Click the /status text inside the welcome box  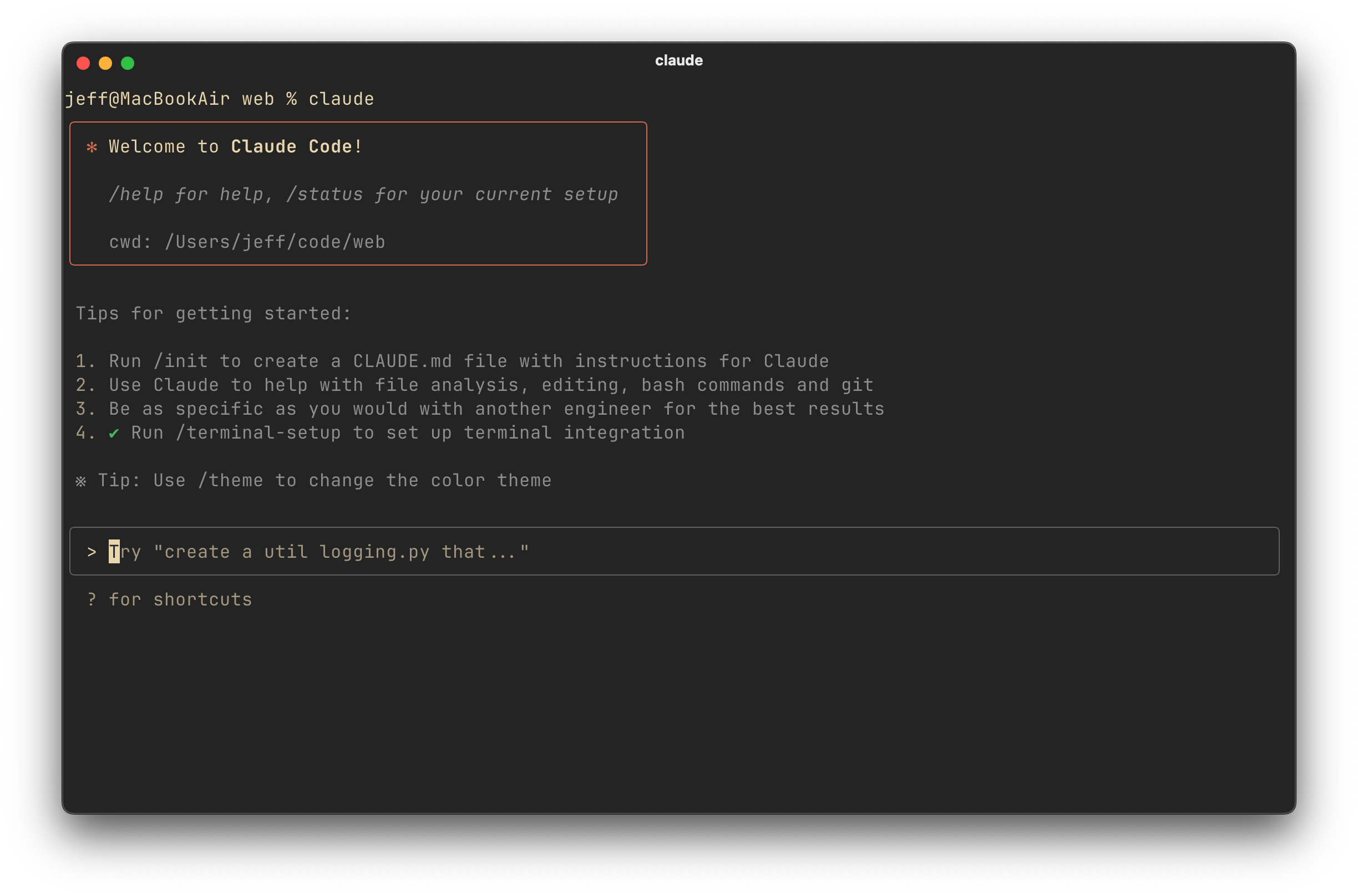(326, 194)
